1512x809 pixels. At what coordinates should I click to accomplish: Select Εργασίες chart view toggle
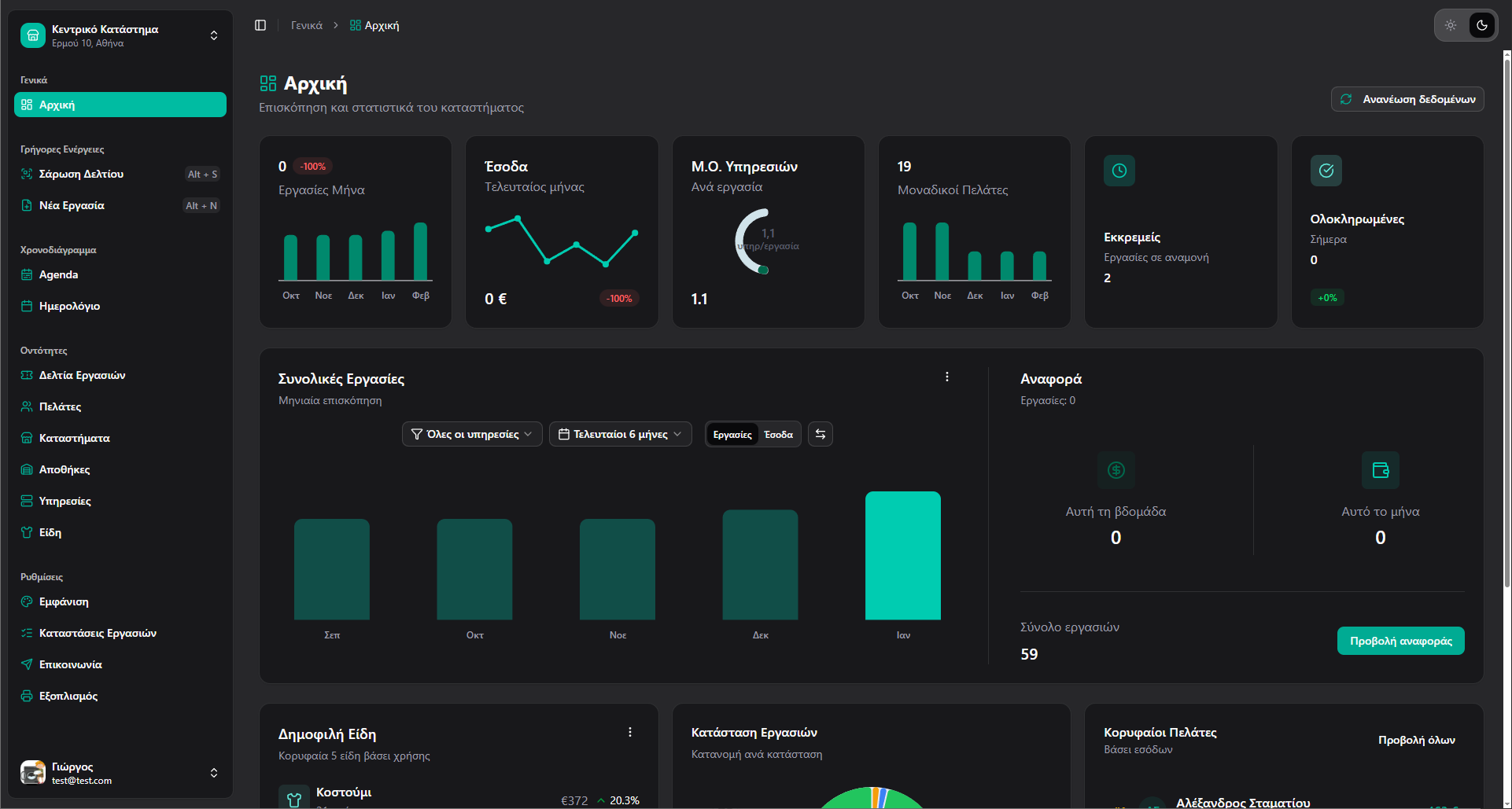pos(732,435)
